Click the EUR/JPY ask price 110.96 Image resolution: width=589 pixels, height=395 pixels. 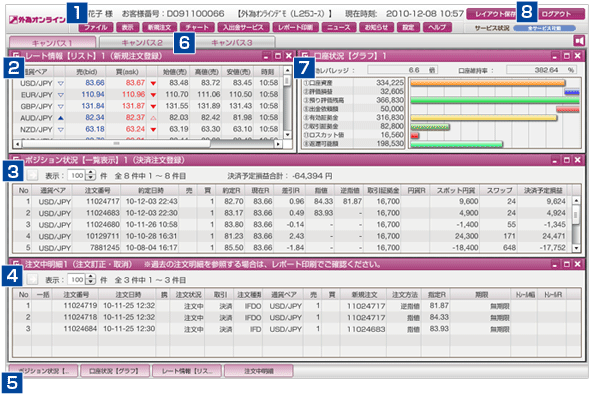[x=133, y=94]
